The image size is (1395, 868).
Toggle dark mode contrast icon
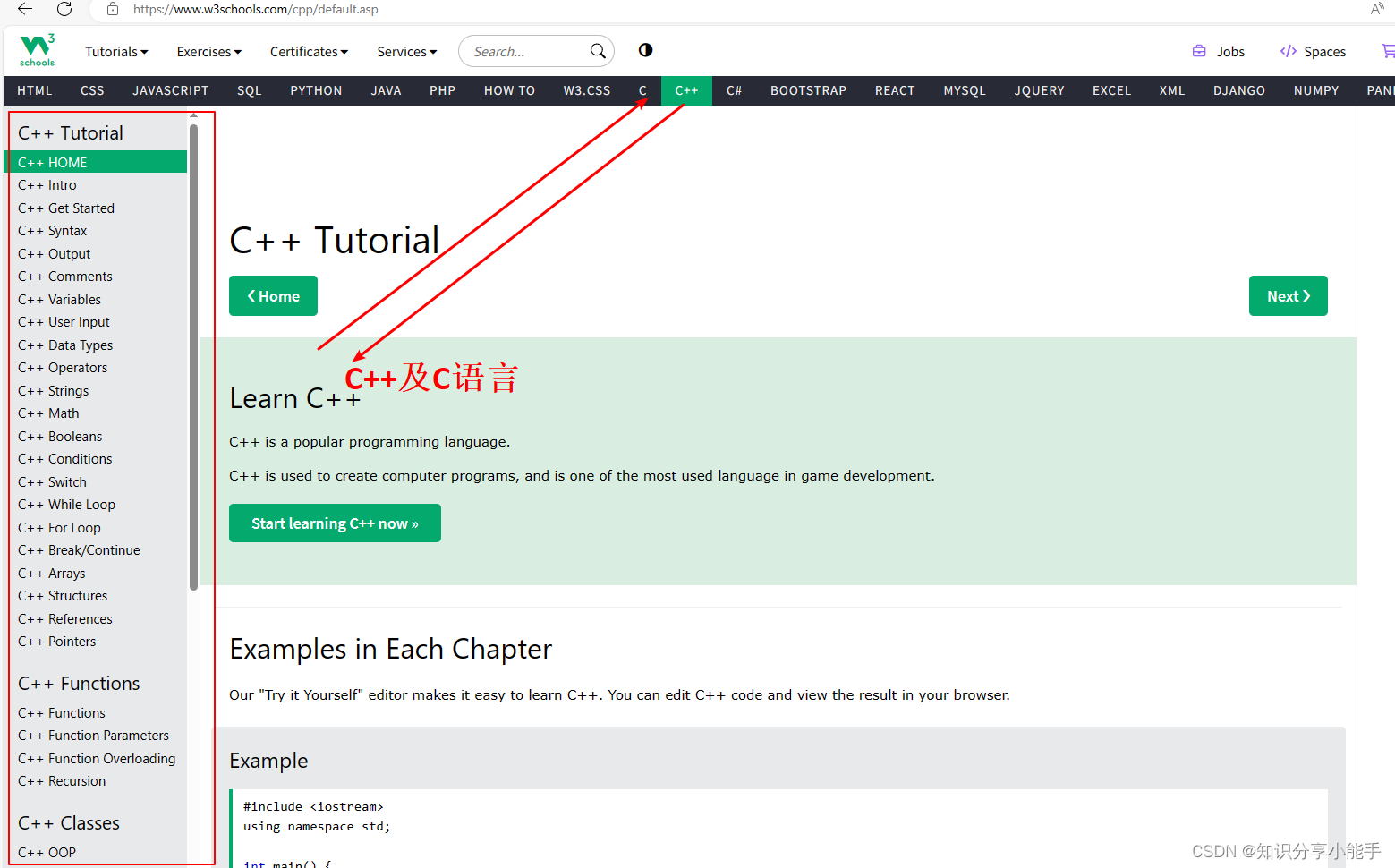(x=645, y=50)
